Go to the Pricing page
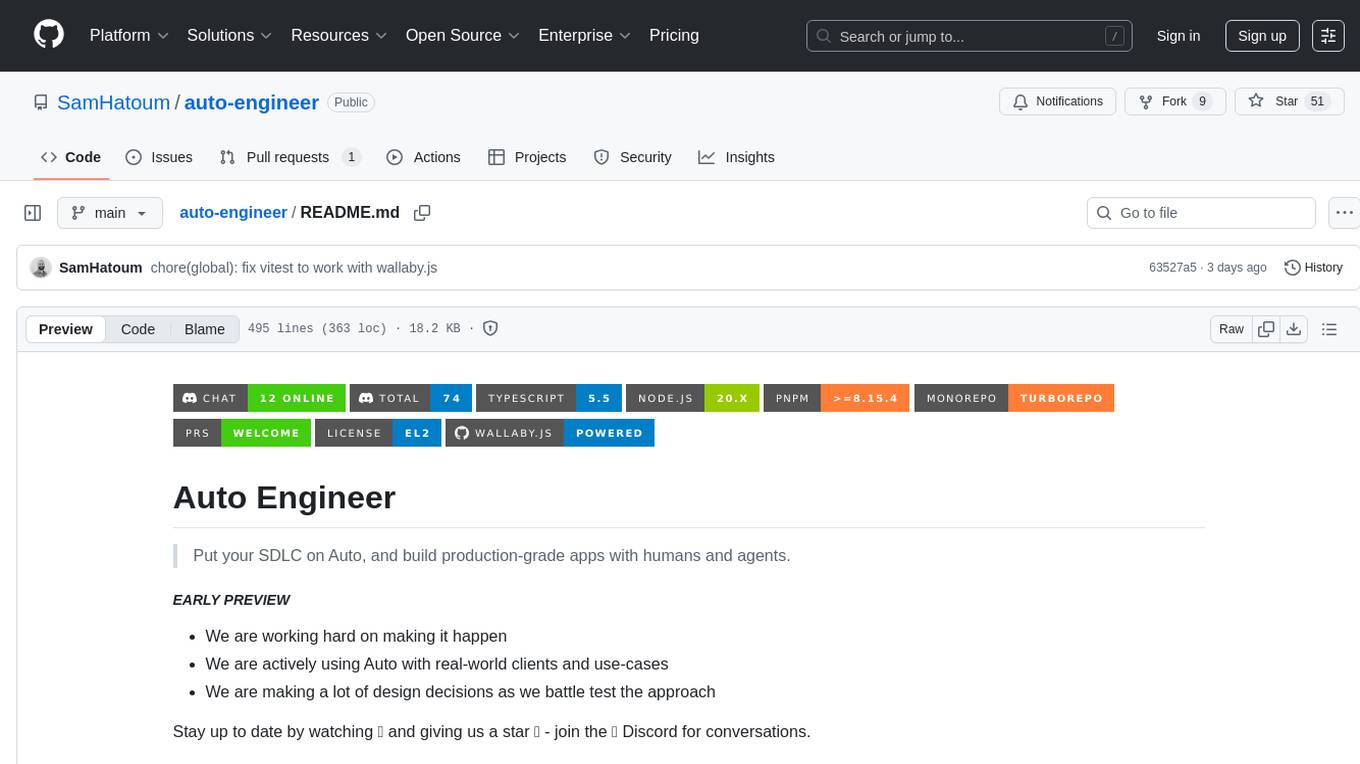The width and height of the screenshot is (1360, 764). point(674,35)
